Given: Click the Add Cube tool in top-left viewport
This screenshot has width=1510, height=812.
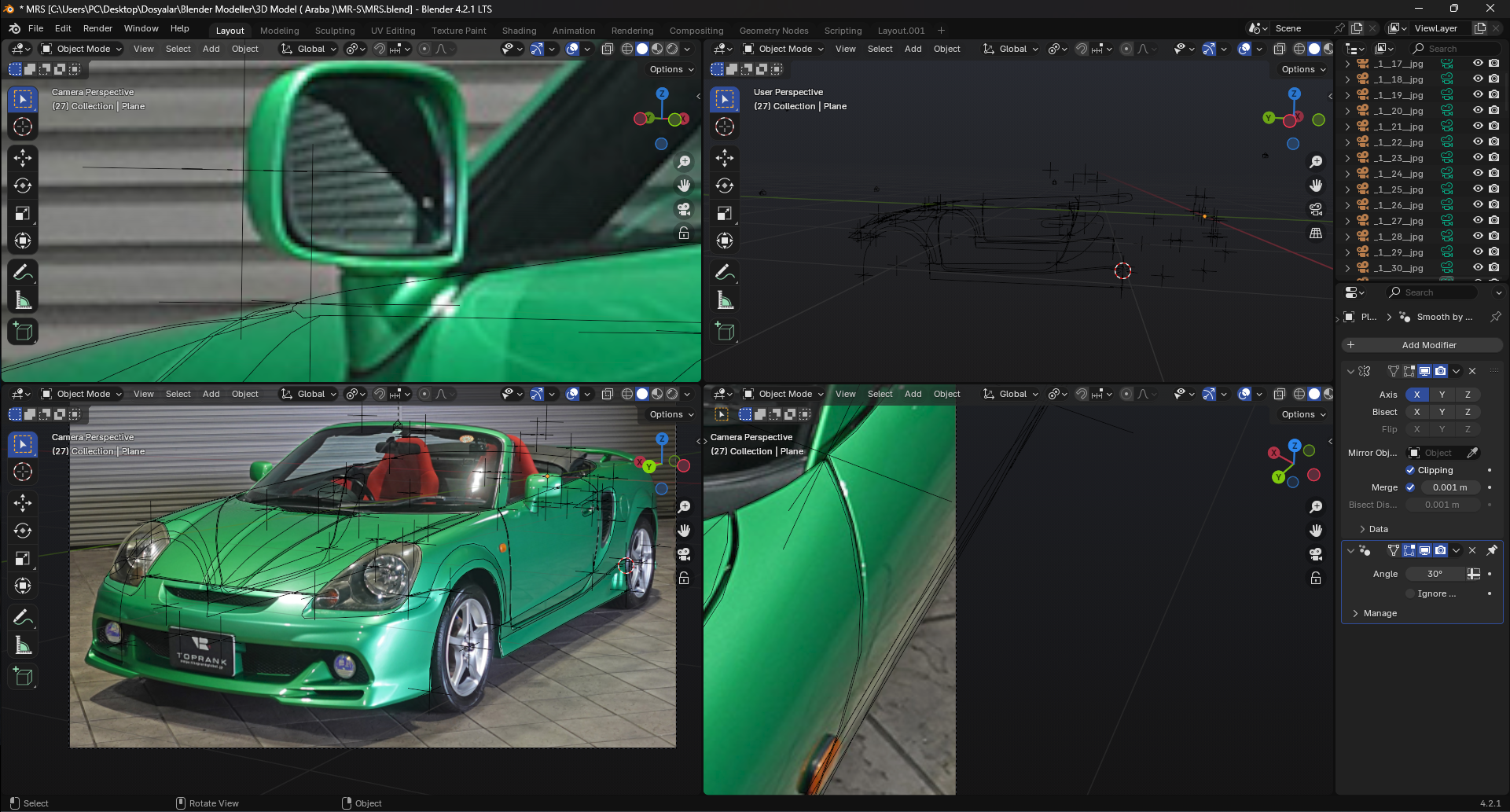Looking at the screenshot, I should click(23, 332).
